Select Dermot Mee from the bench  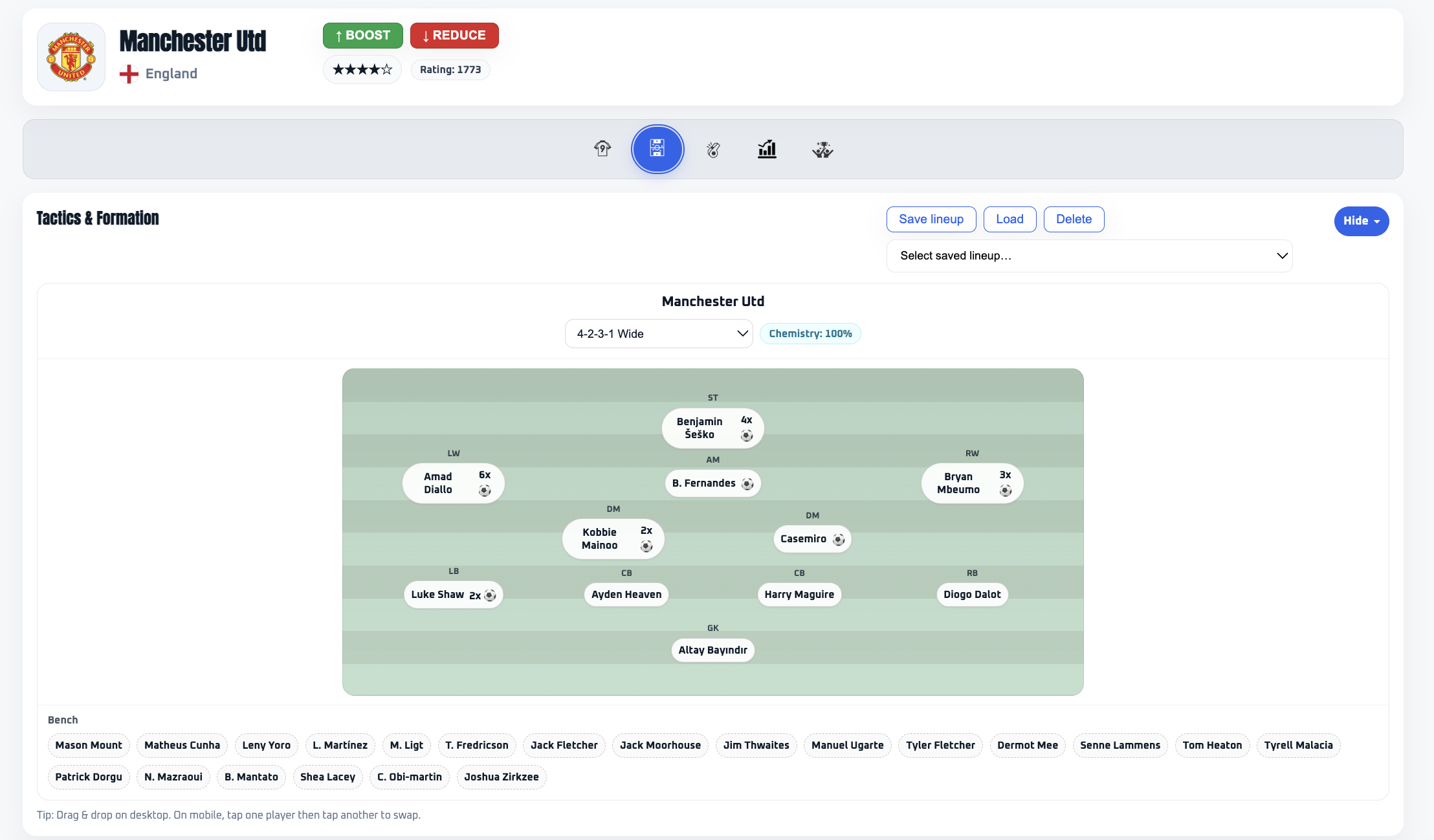point(1028,746)
